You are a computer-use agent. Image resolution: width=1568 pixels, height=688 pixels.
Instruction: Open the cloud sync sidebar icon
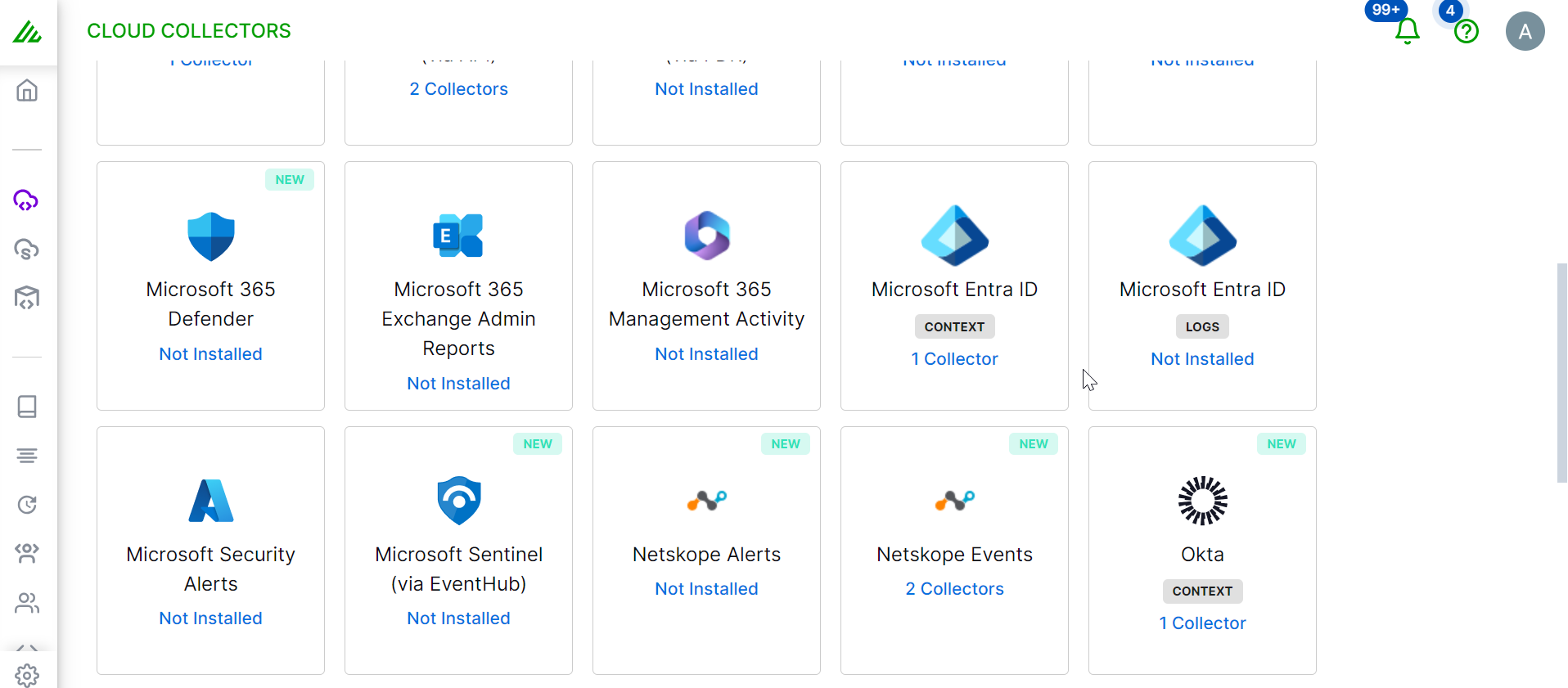point(27,249)
